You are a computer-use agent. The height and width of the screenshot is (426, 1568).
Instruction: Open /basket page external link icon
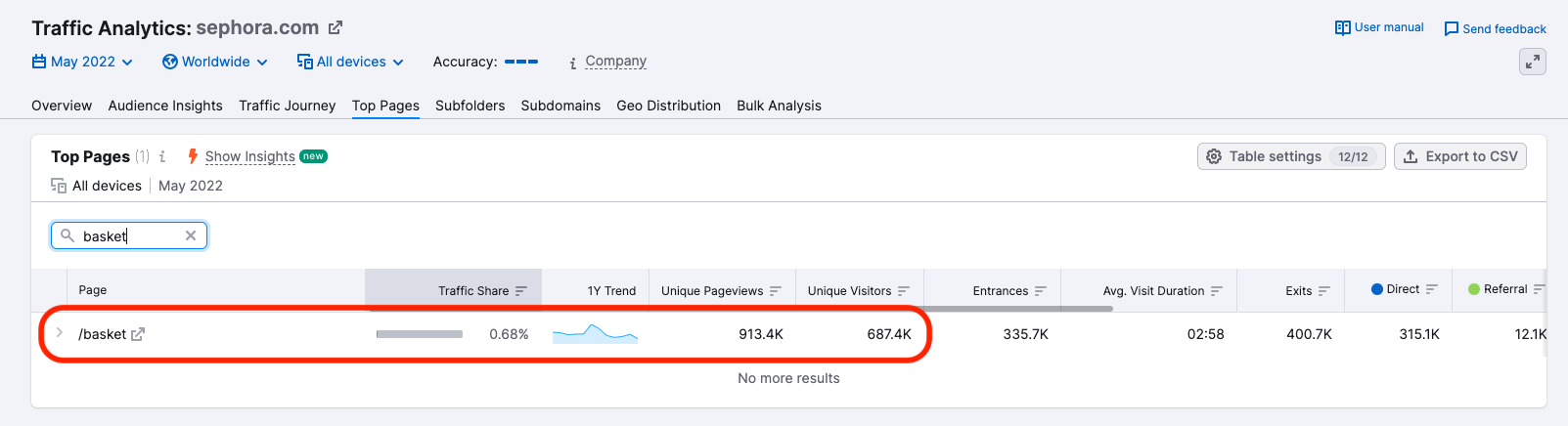138,334
